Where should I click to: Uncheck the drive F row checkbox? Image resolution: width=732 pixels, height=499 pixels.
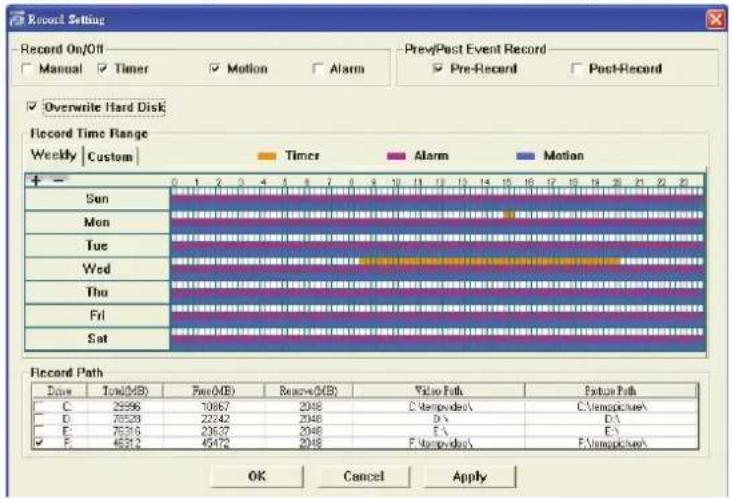tap(39, 442)
